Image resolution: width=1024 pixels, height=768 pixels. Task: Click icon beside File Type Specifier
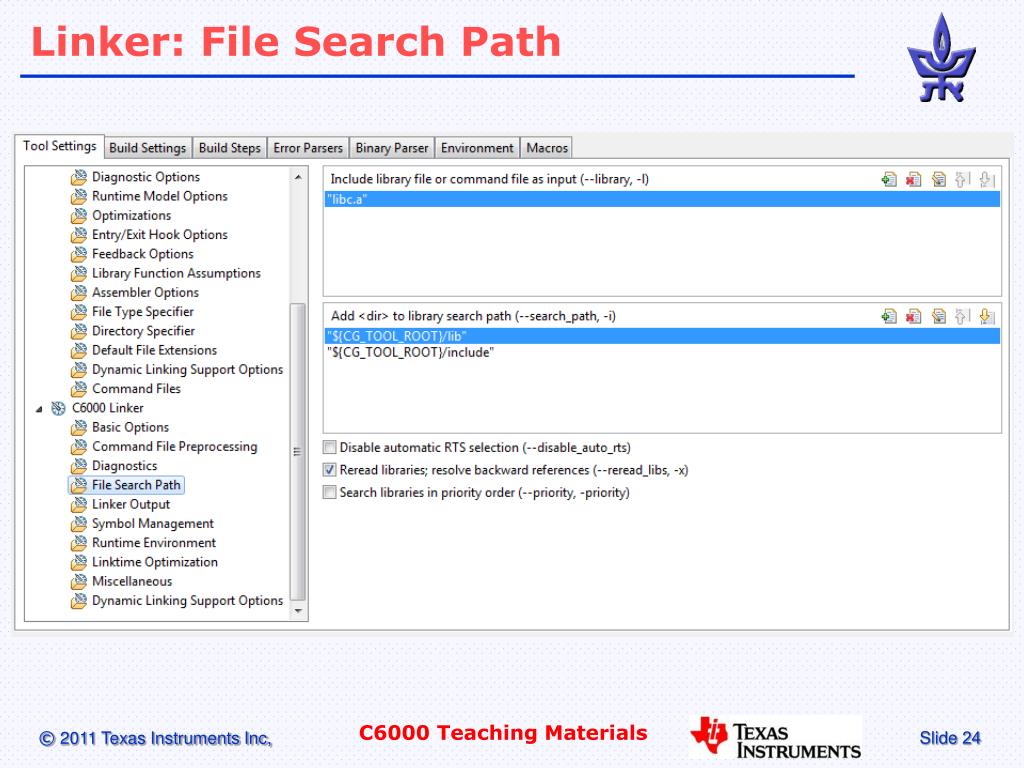(x=78, y=312)
